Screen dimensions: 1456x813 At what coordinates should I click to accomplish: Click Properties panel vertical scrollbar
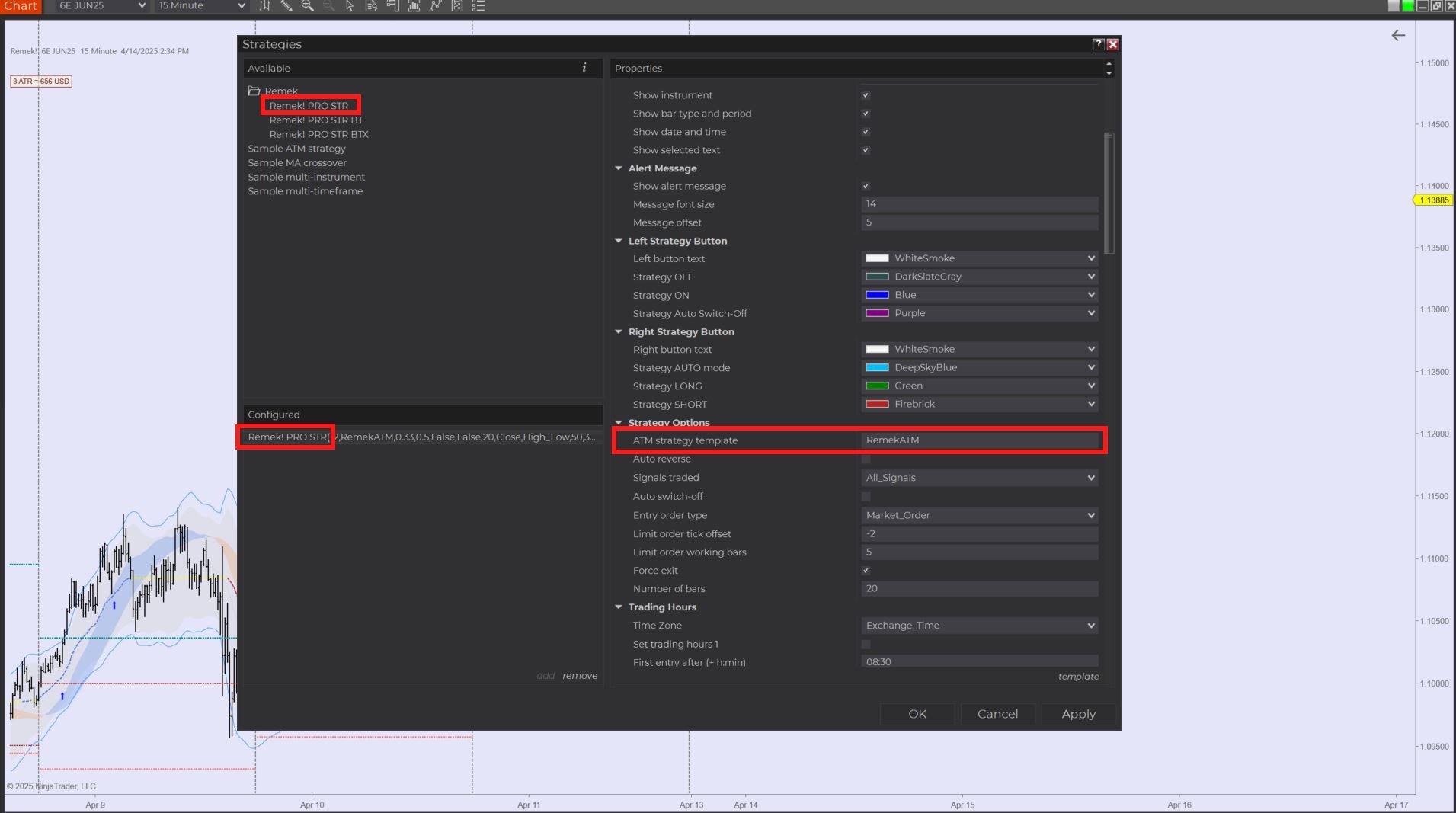pyautogui.click(x=1109, y=194)
